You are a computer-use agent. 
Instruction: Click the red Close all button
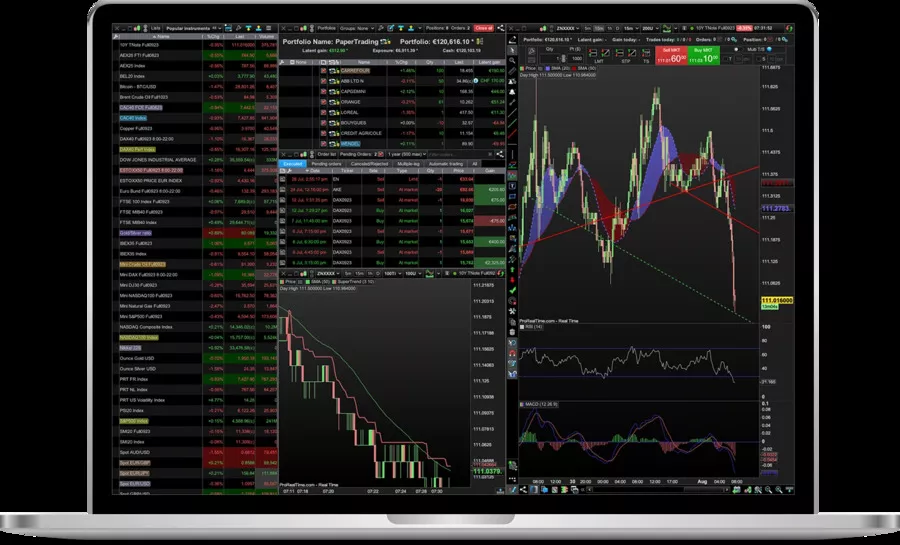tap(484, 28)
